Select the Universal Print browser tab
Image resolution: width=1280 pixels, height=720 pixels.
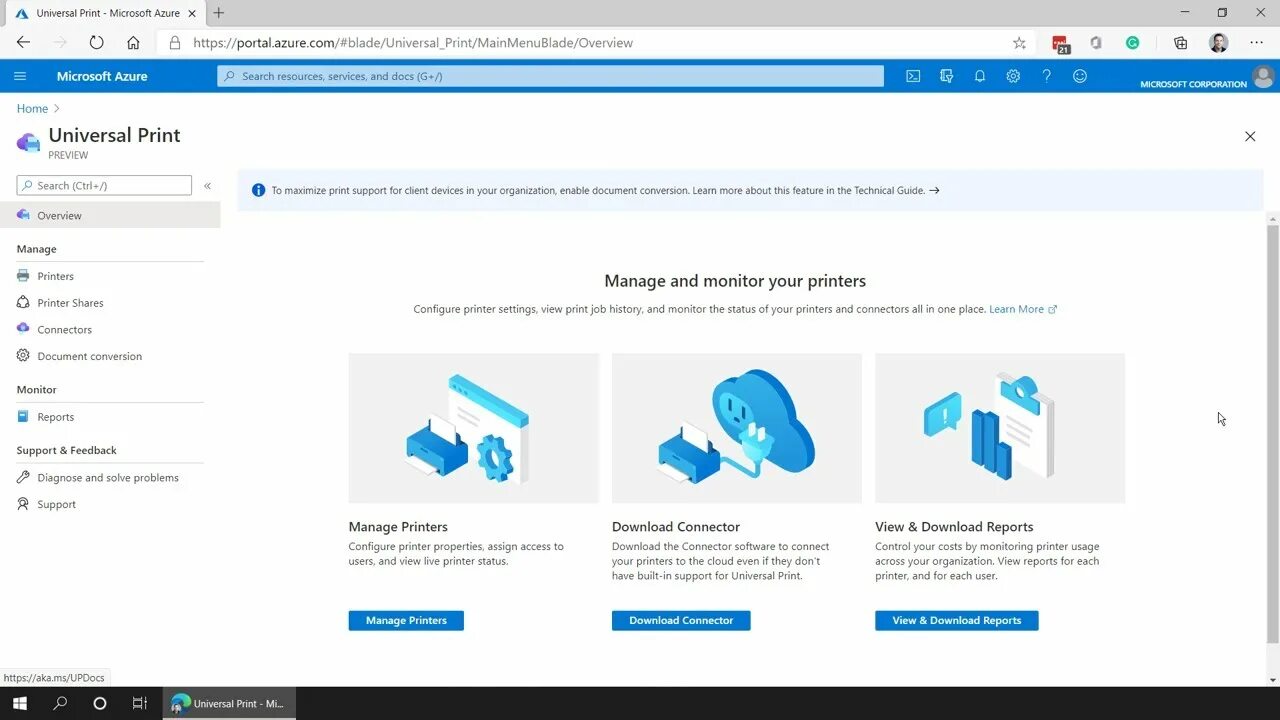point(104,13)
